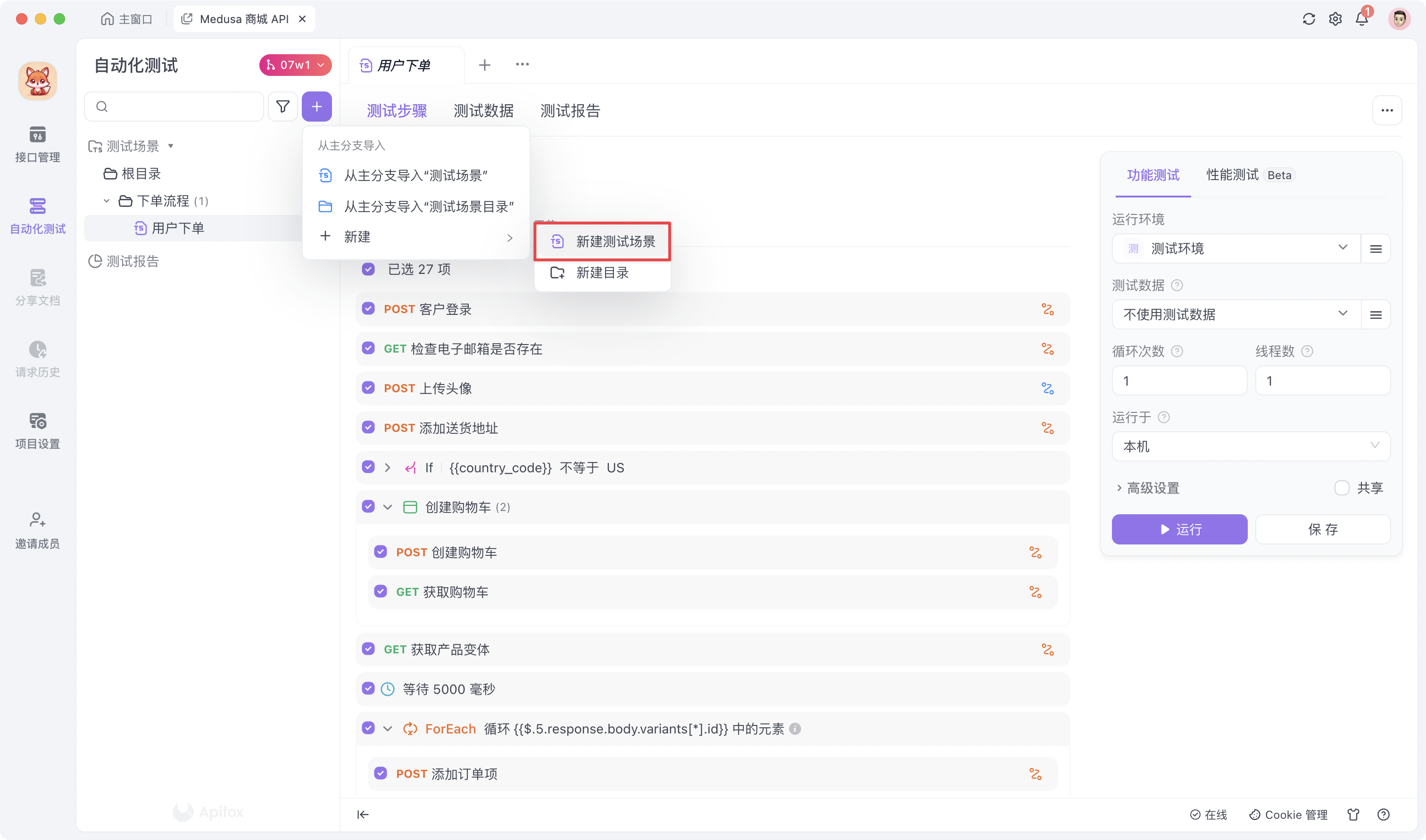Viewport: 1426px width, 840px height.
Task: Select the 分享文档 sidebar icon
Action: (37, 286)
